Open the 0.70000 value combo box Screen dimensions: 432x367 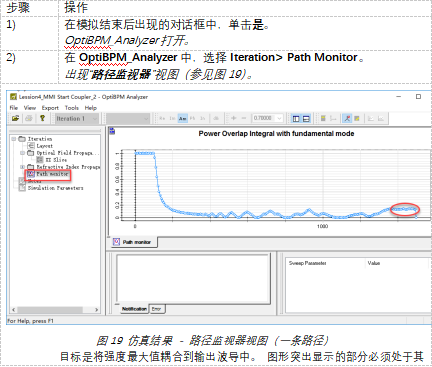(267, 118)
